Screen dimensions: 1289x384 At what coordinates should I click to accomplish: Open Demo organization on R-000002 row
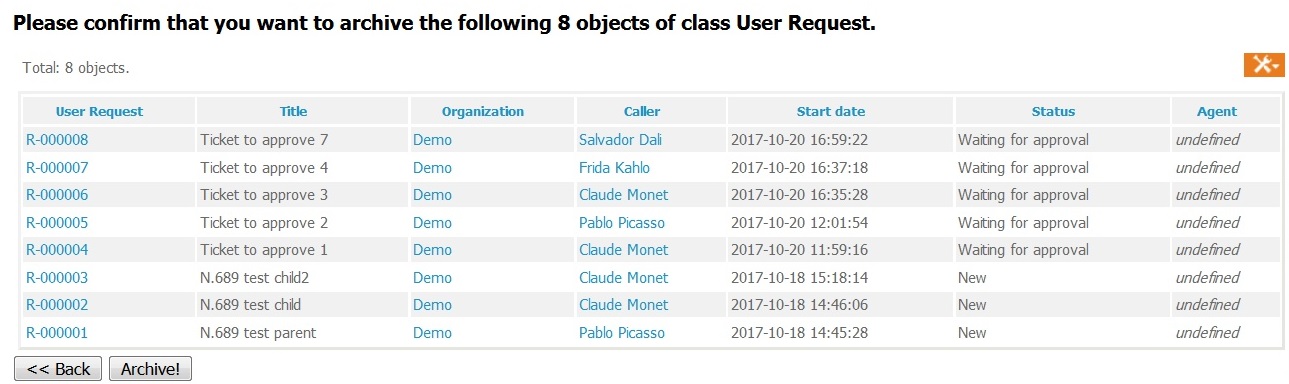coord(432,305)
